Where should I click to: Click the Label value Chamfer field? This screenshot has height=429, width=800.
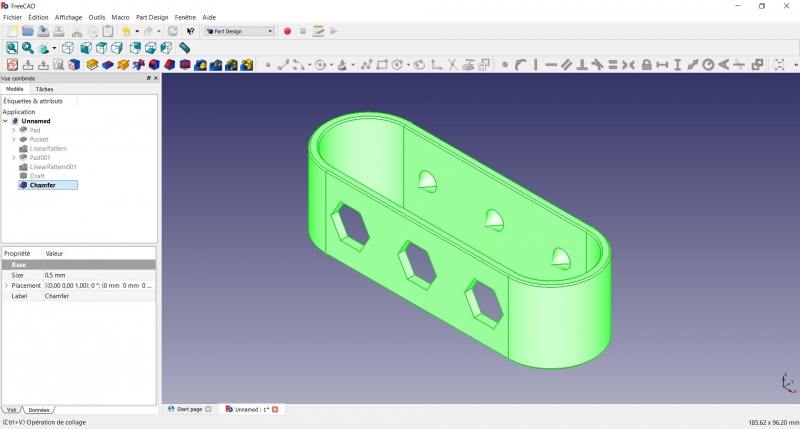pos(99,296)
